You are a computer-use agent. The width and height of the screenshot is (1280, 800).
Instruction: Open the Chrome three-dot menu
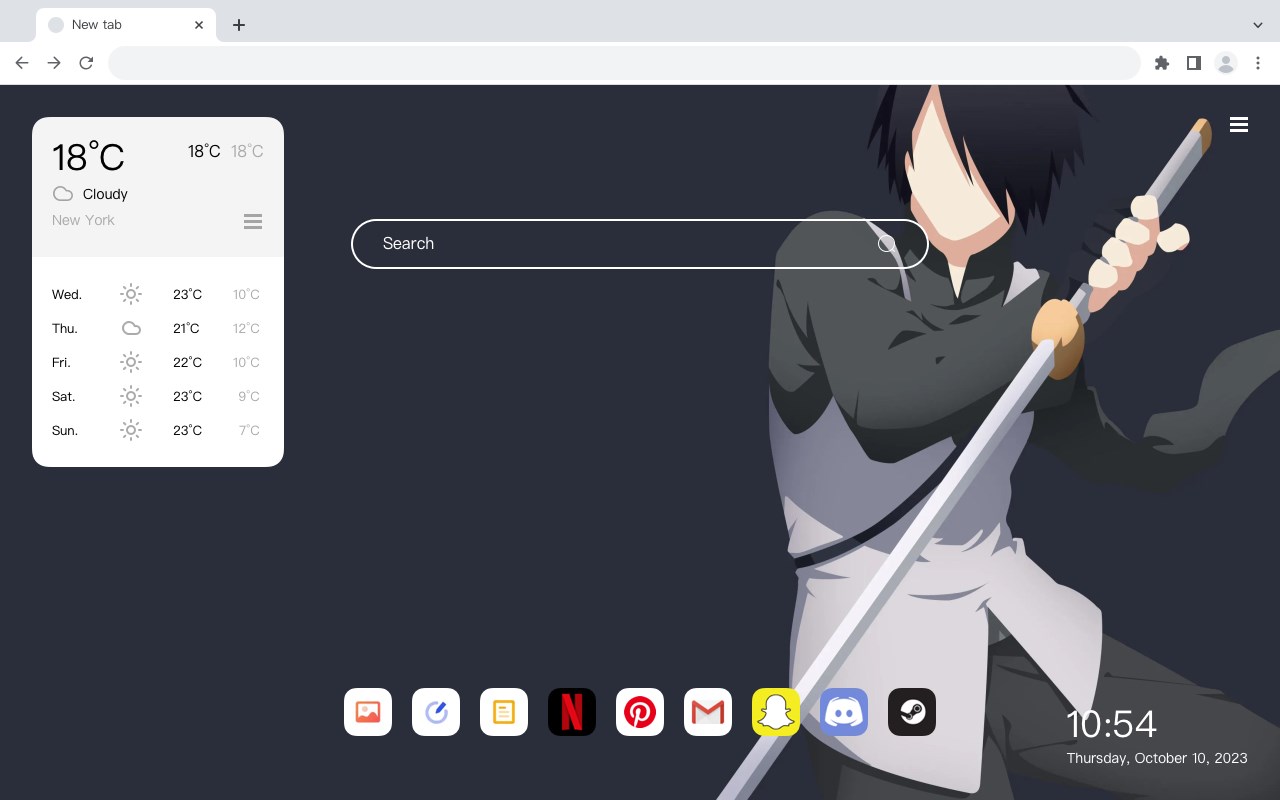tap(1258, 63)
